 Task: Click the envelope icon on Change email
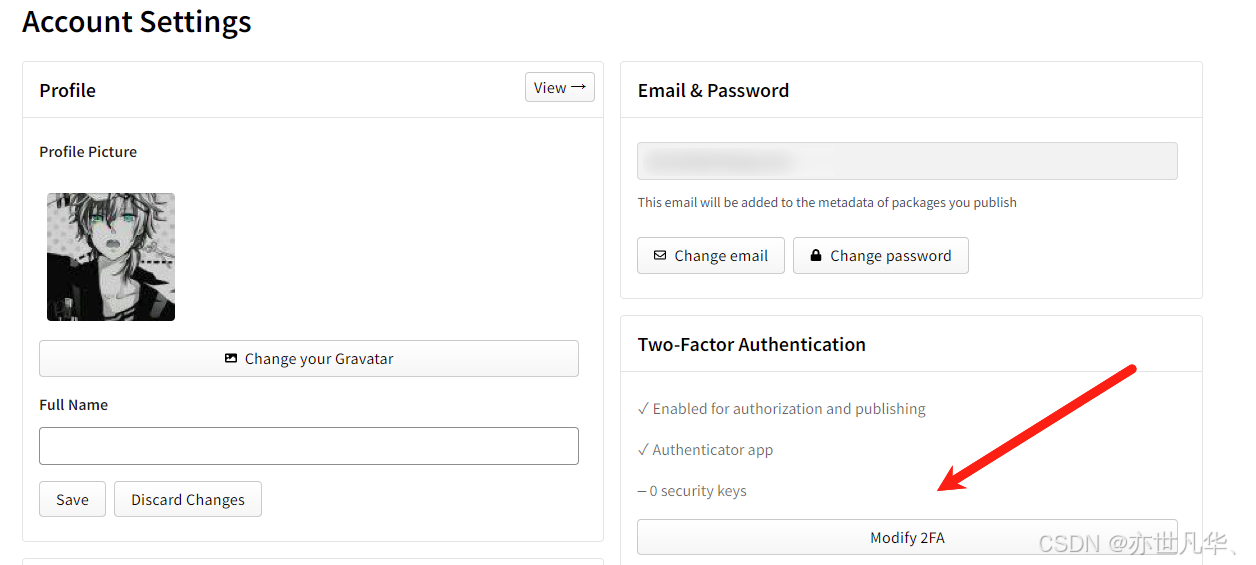click(x=660, y=256)
